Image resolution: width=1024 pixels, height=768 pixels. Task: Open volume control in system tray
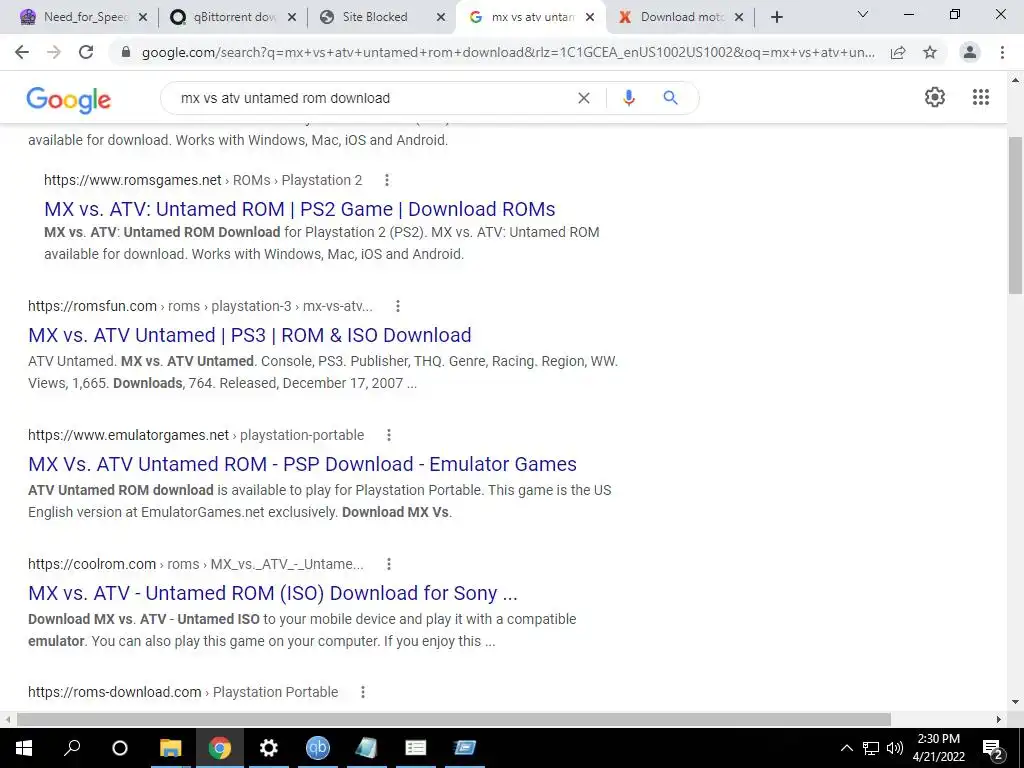click(895, 748)
